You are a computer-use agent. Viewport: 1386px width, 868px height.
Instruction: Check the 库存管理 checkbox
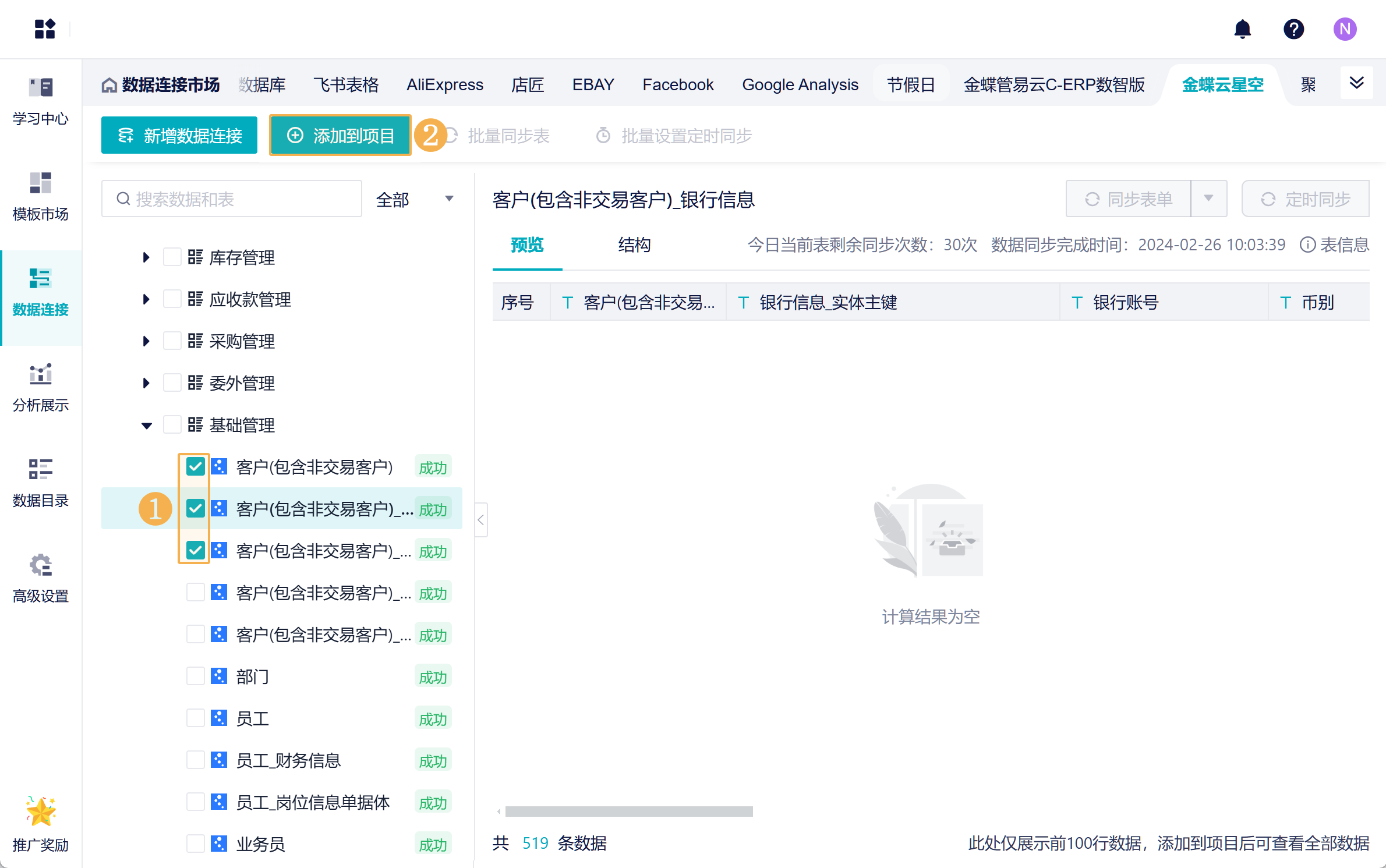click(x=172, y=257)
